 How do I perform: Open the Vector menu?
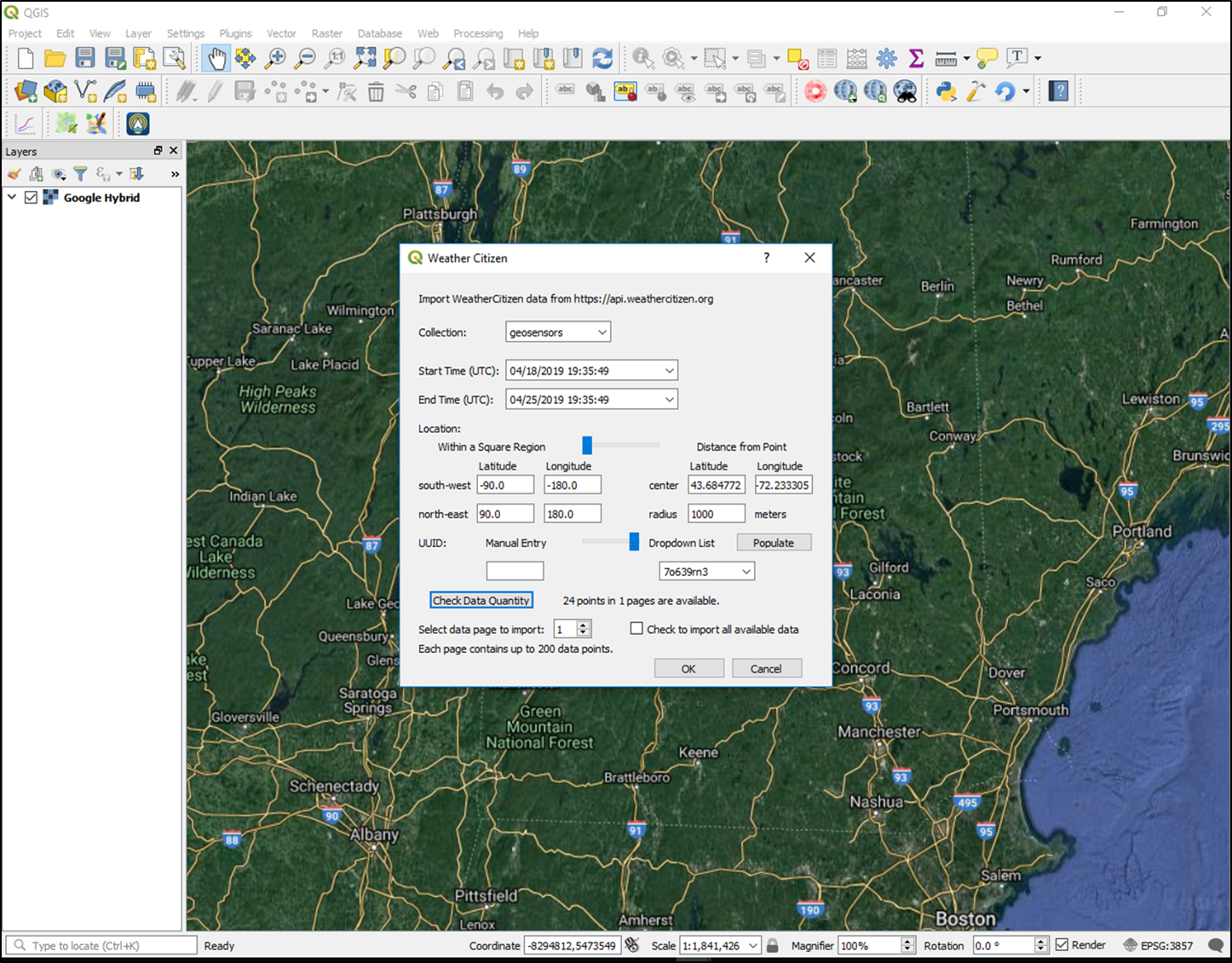[281, 33]
